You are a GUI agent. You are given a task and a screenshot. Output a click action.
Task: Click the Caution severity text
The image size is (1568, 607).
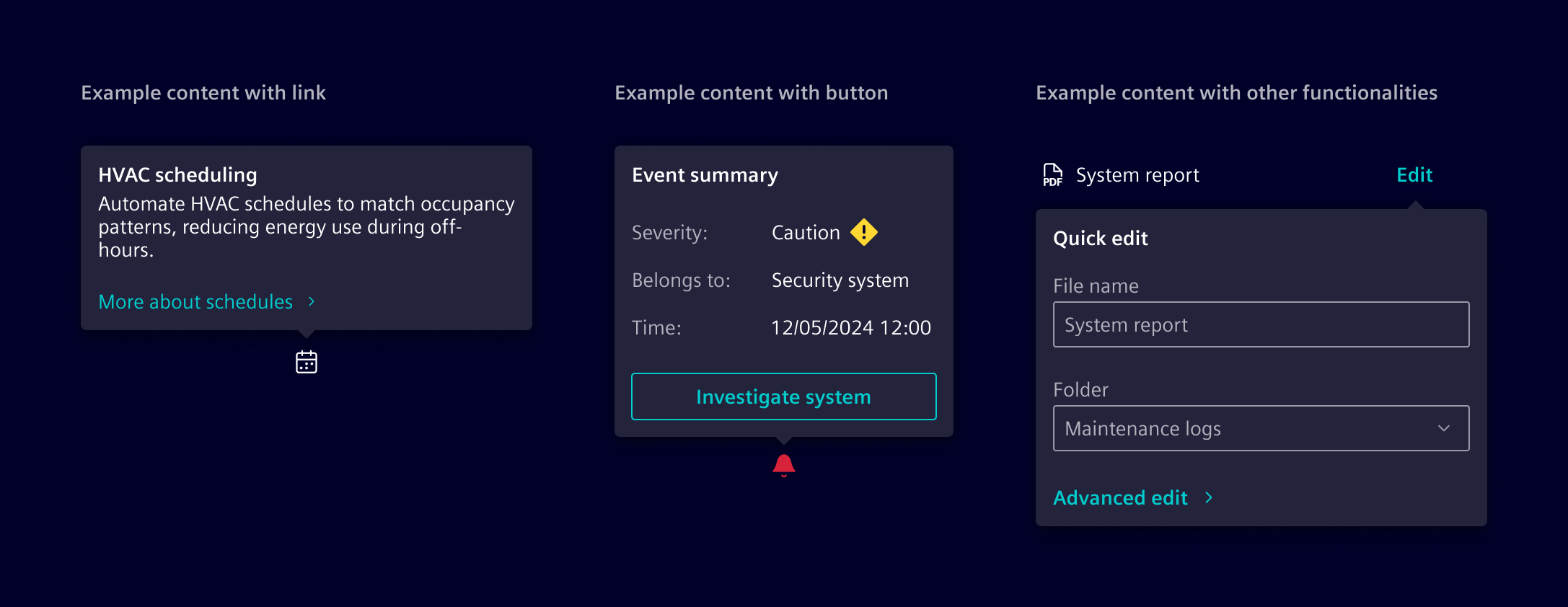point(806,232)
